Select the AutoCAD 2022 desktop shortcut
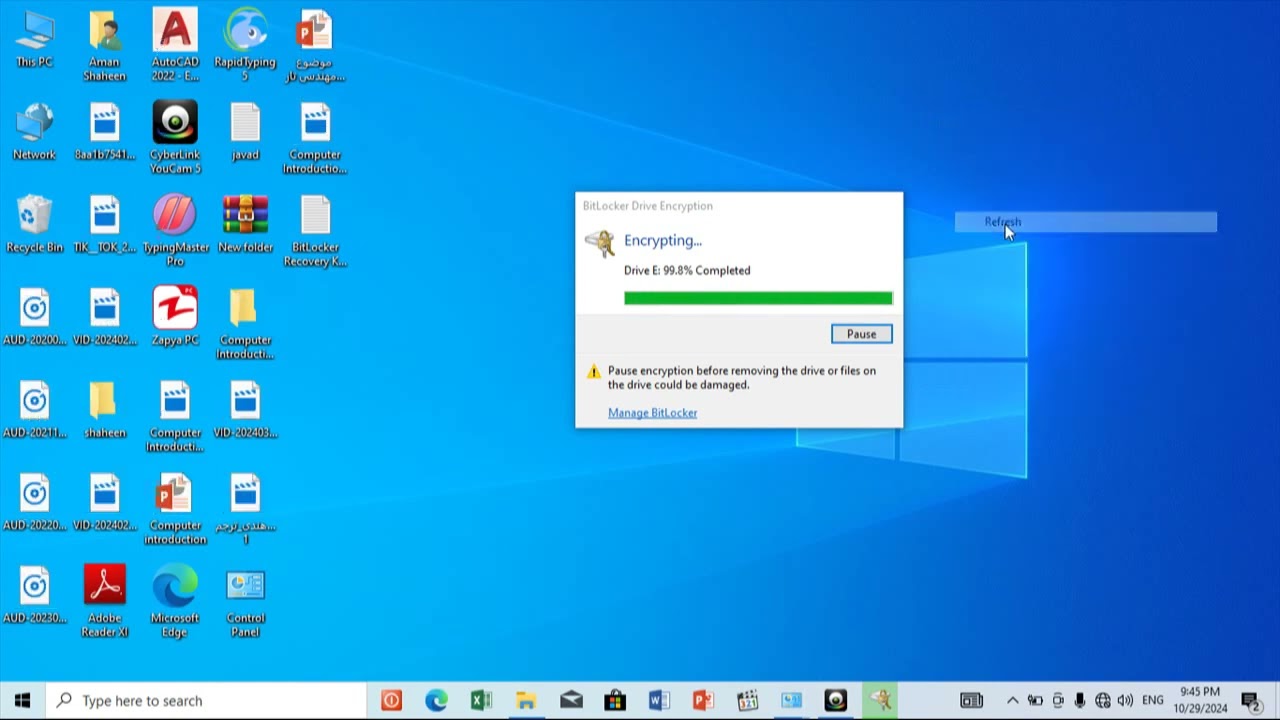The width and height of the screenshot is (1280, 720). 175,46
